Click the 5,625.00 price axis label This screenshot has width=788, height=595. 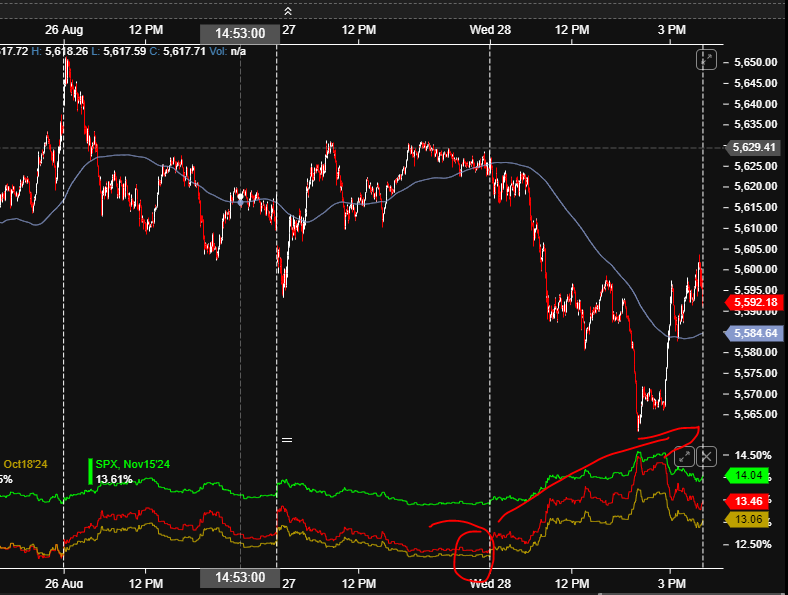pos(755,166)
